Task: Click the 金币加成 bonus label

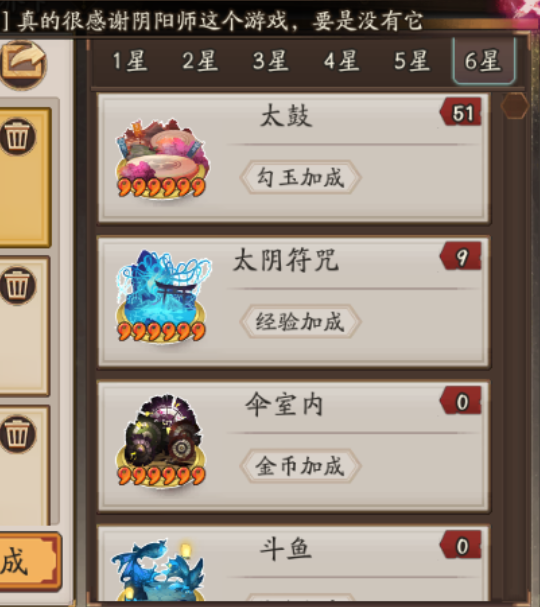Action: pos(300,466)
